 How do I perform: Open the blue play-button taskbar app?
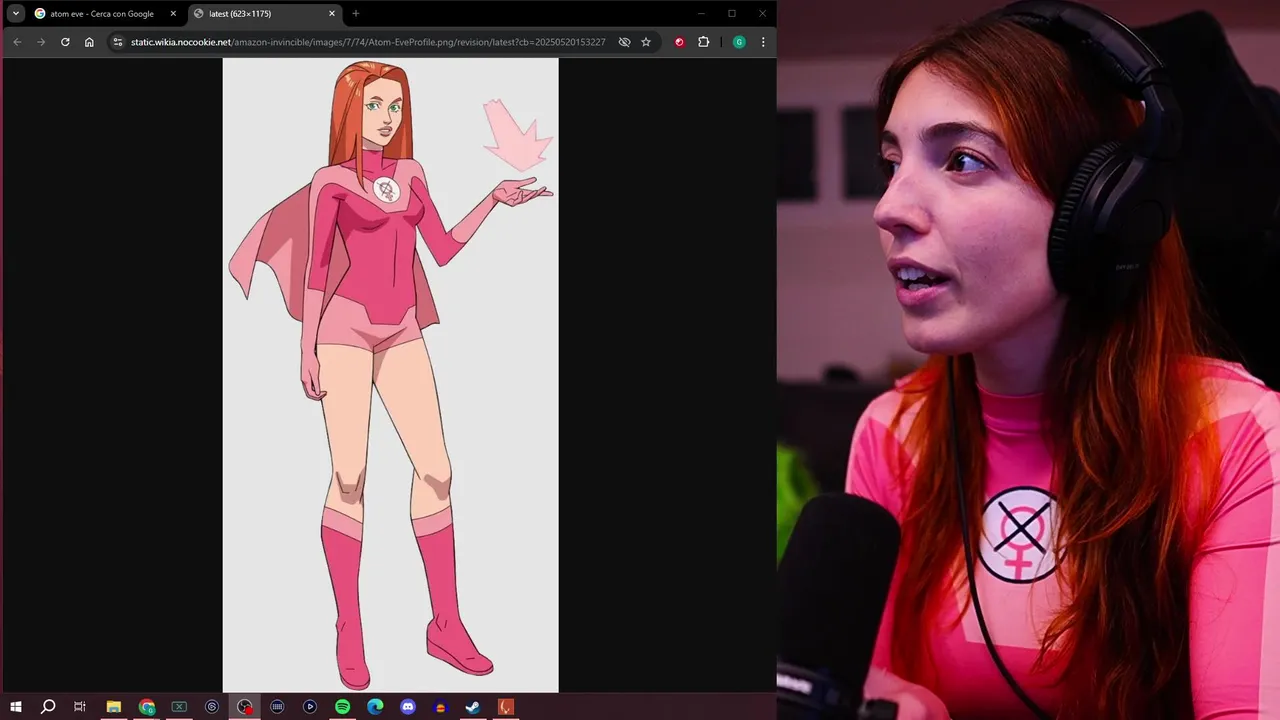[x=310, y=707]
